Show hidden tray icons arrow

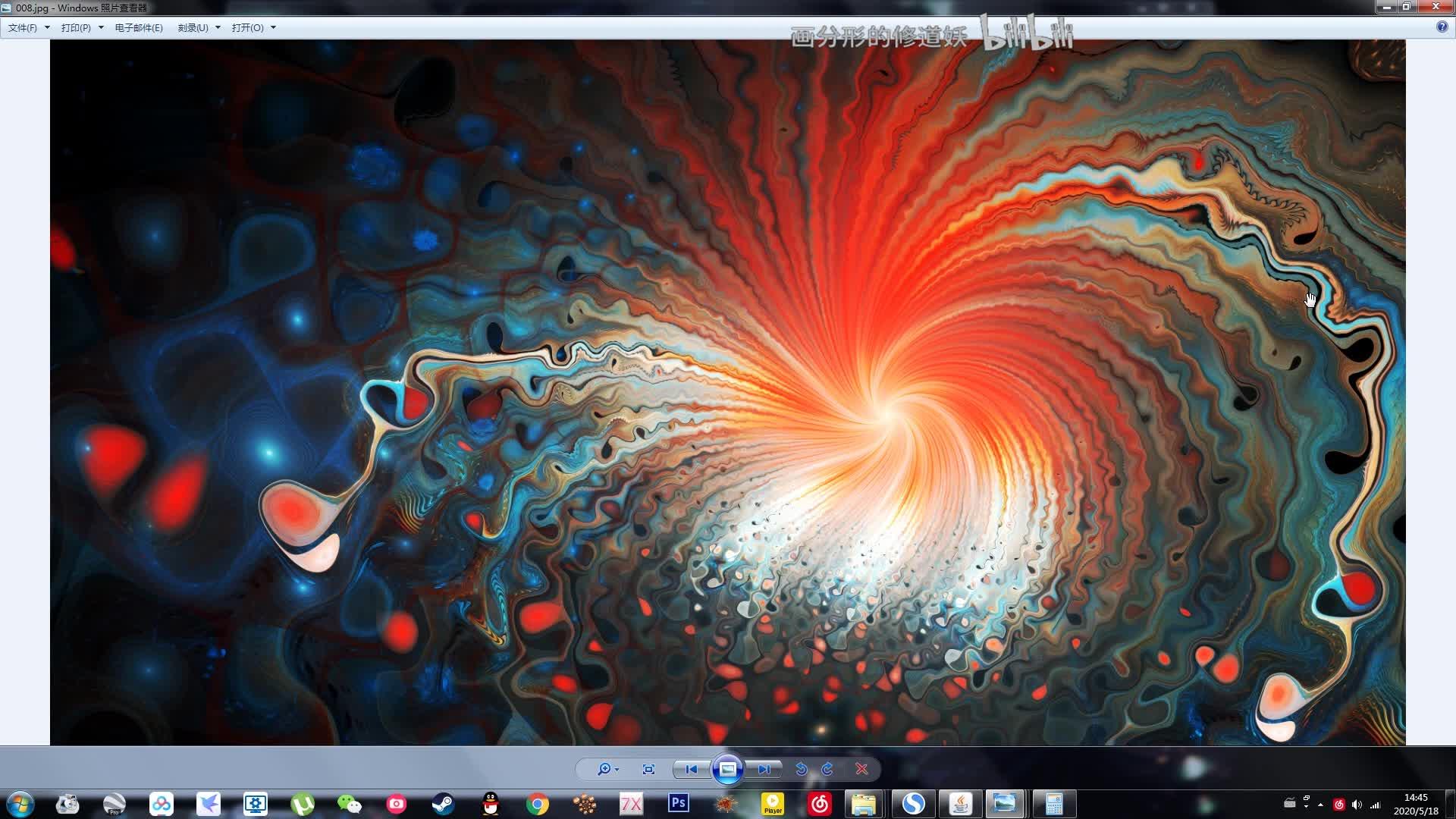click(x=1320, y=805)
